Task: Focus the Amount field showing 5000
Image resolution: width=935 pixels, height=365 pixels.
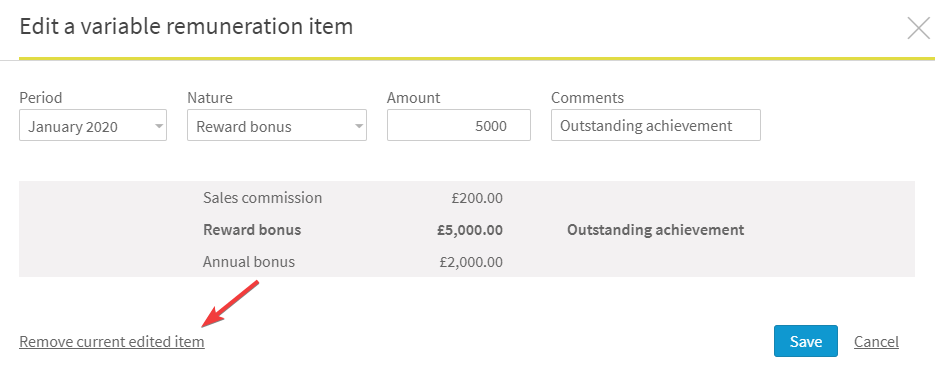Action: point(459,125)
